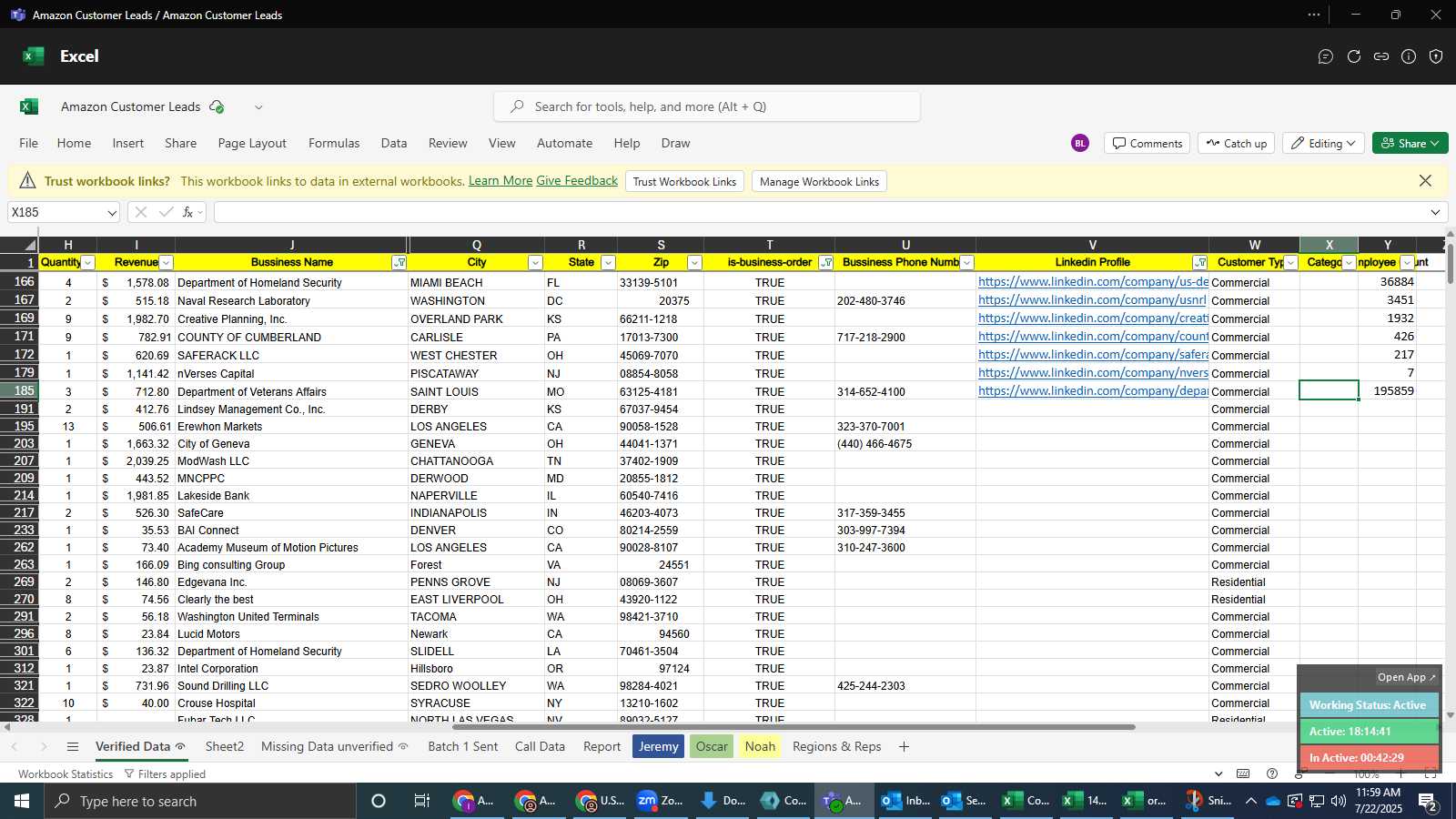
Task: Click the Cortana circle icon on taskbar
Action: [x=379, y=801]
